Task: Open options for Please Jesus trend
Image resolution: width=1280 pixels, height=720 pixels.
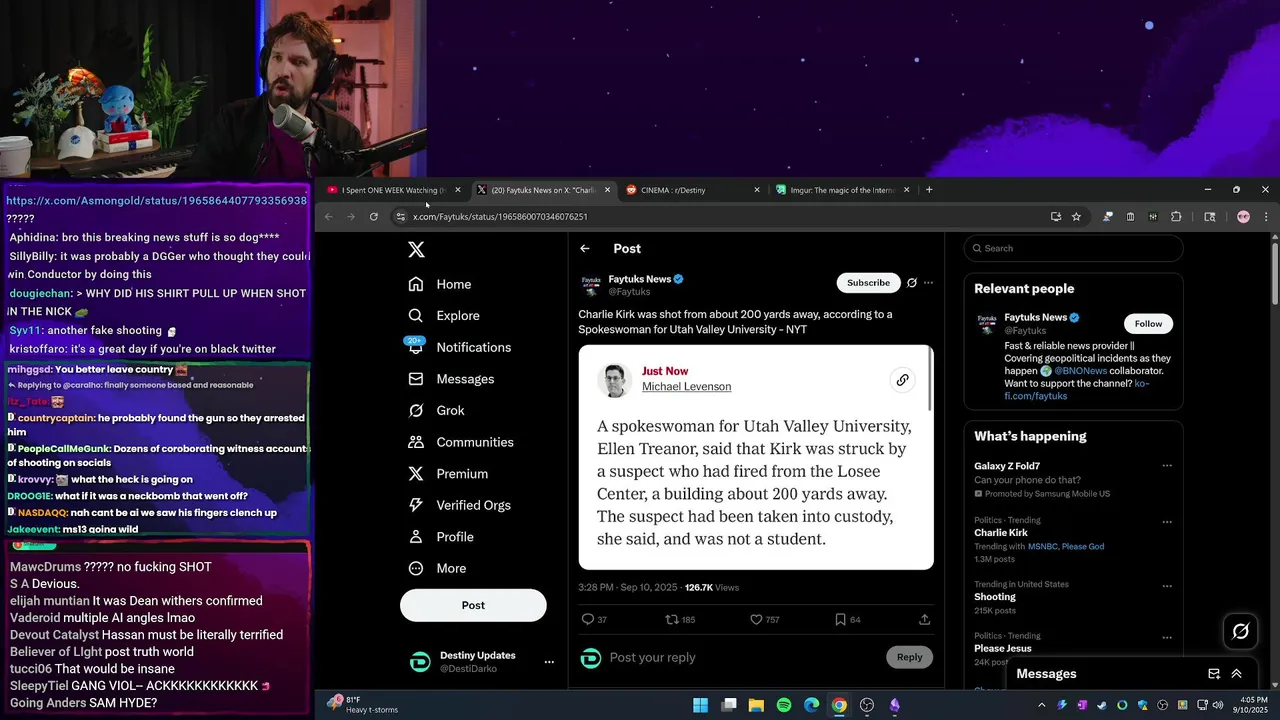Action: [1167, 638]
